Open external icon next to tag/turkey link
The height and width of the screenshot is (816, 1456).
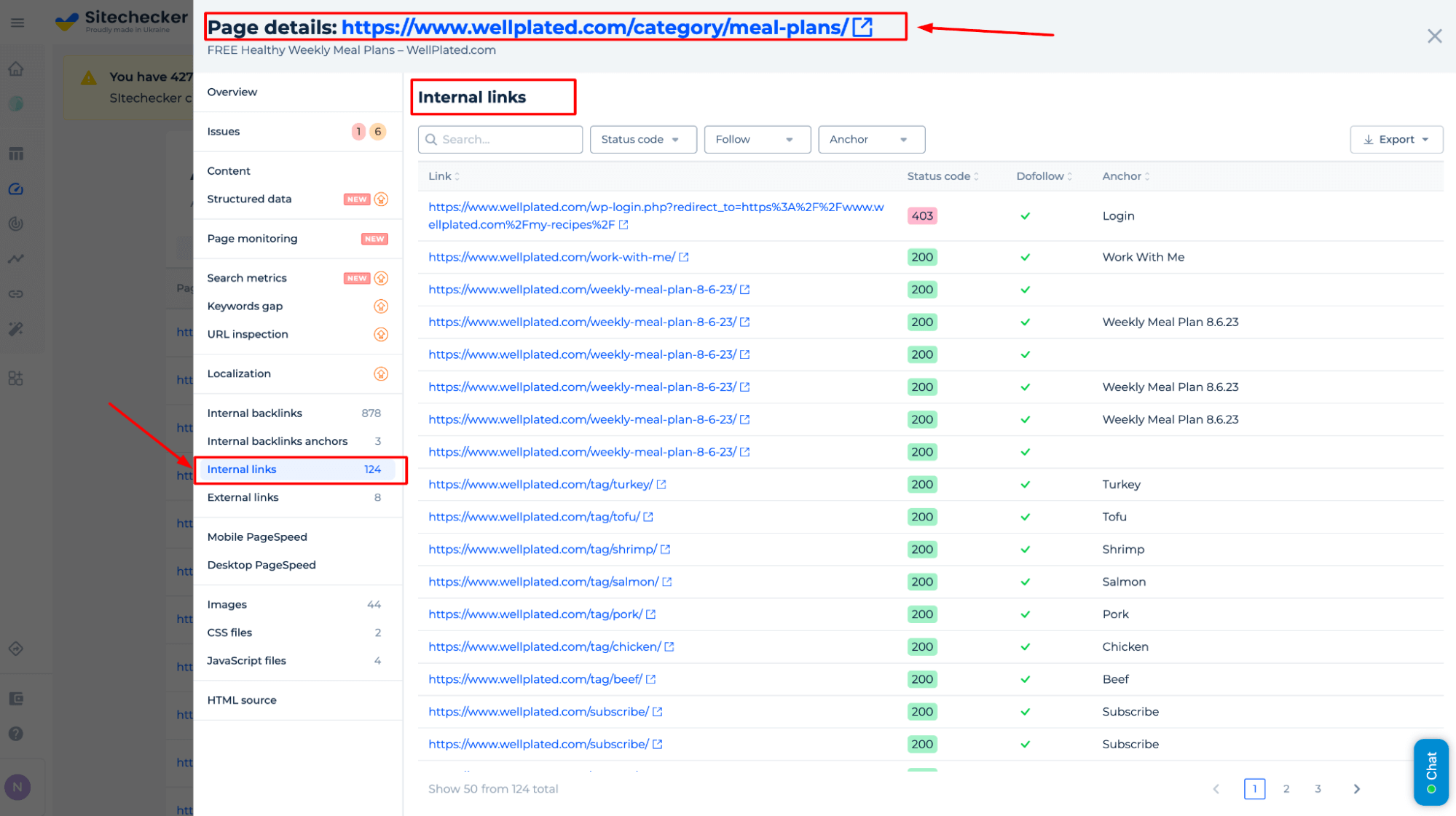tap(661, 485)
